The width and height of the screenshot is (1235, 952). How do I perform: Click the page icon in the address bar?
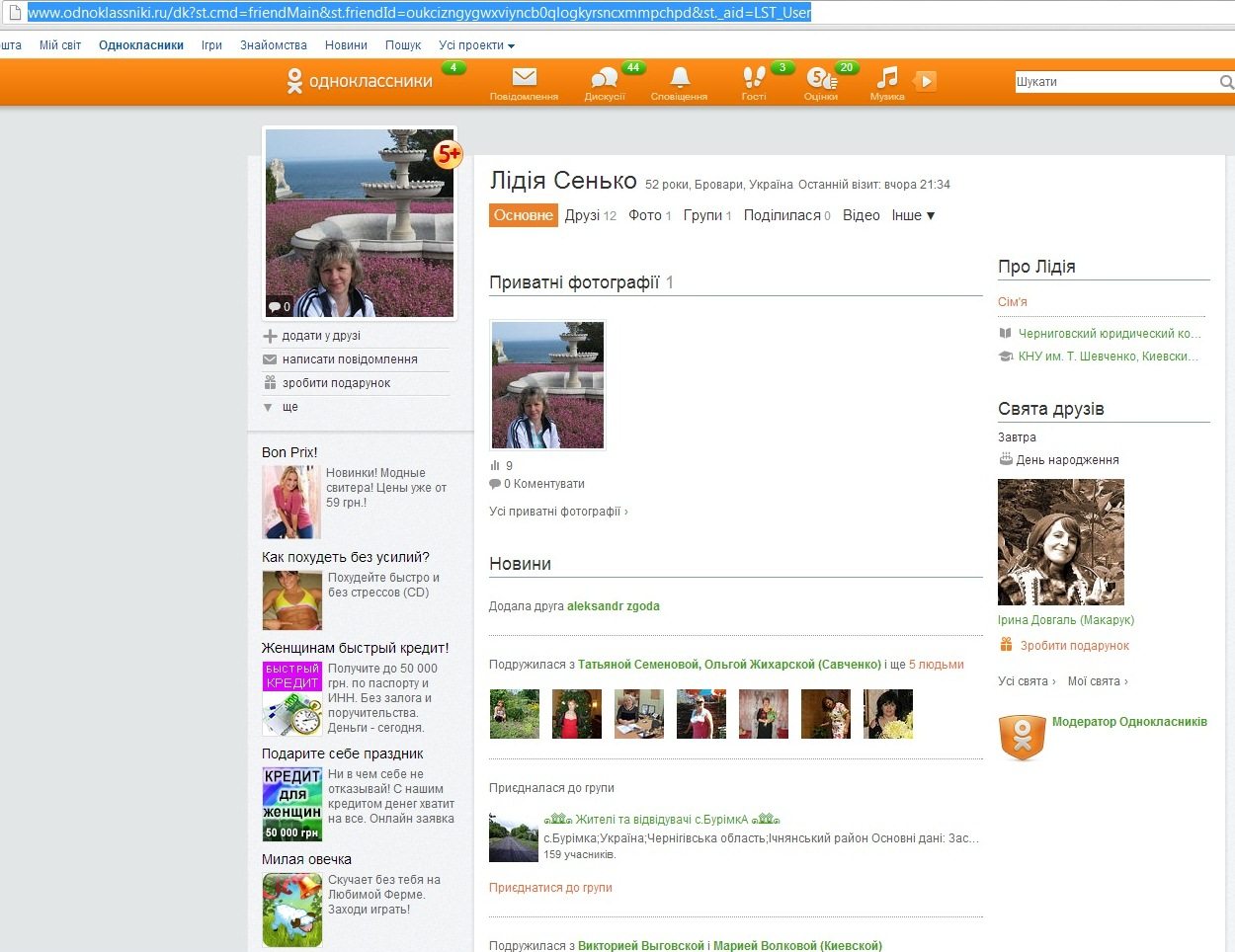(x=14, y=13)
